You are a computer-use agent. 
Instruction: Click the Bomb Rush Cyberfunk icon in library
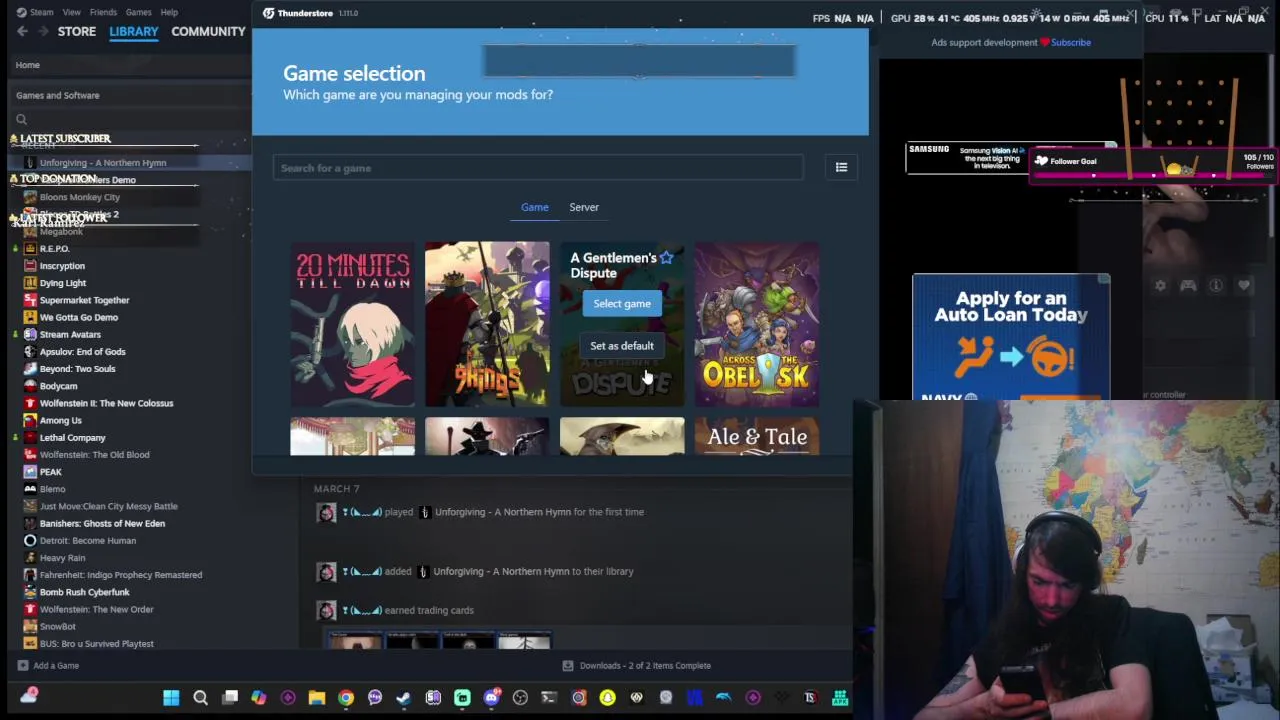click(30, 592)
